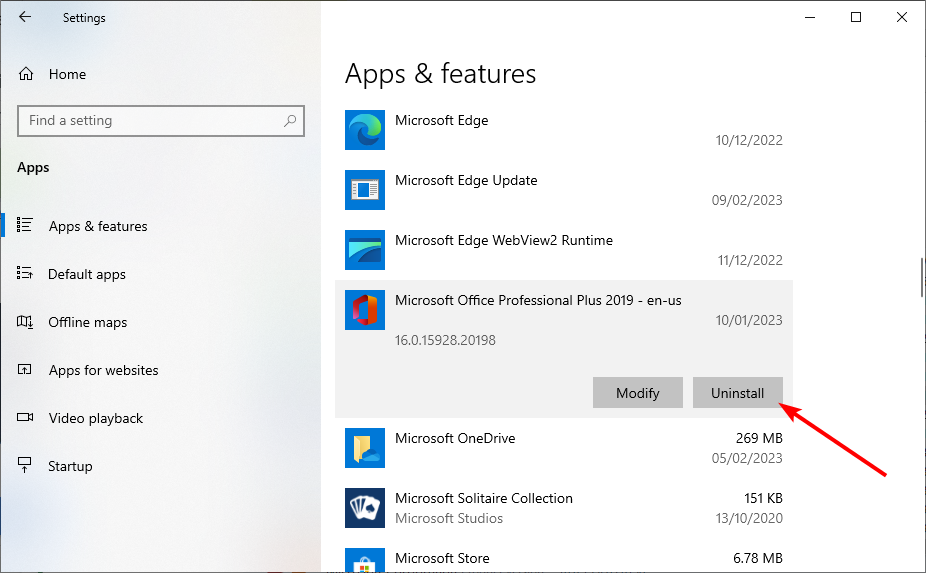
Task: Maximize the Settings window
Action: [856, 17]
